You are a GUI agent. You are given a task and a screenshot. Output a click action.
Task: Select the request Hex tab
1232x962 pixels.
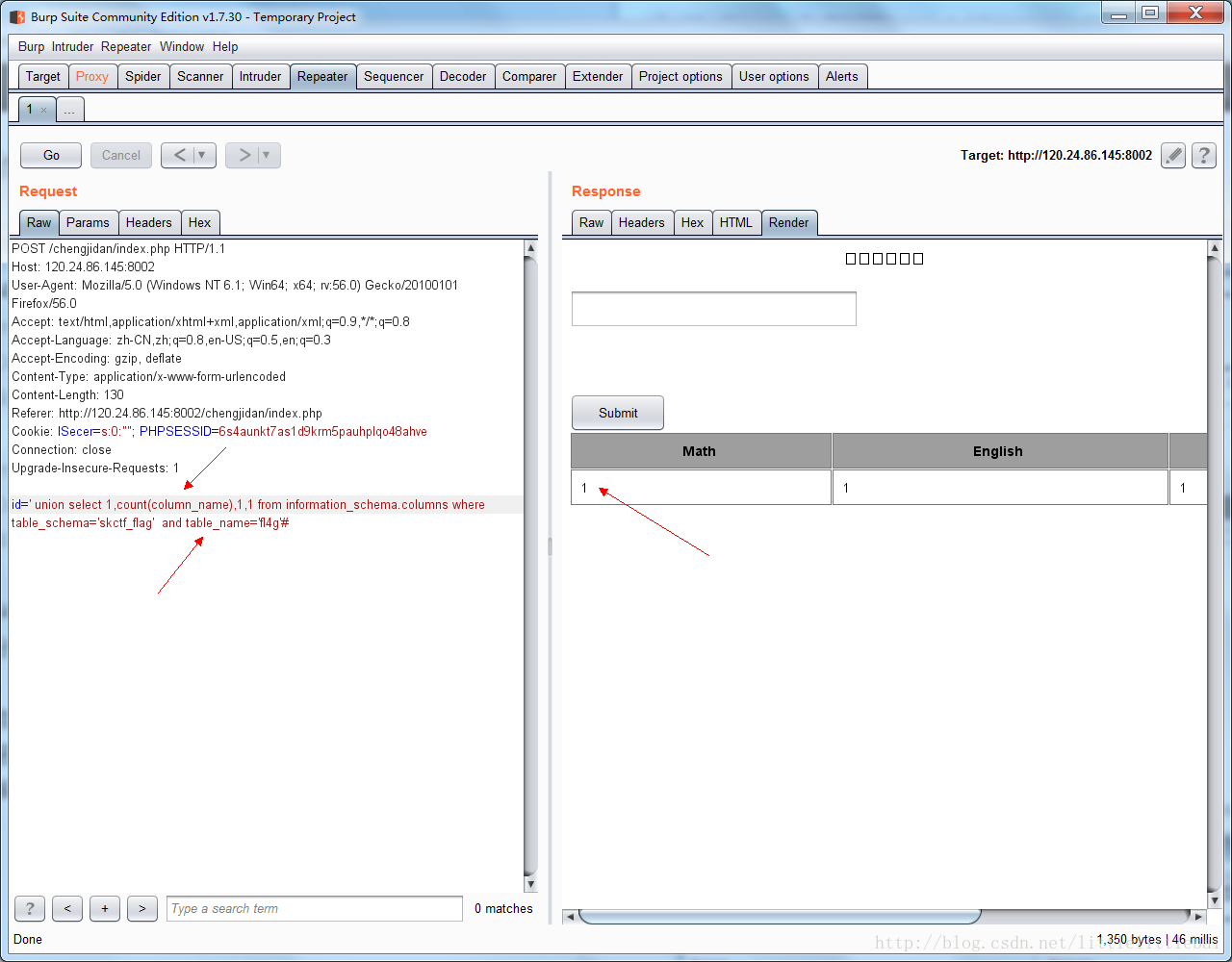point(199,222)
